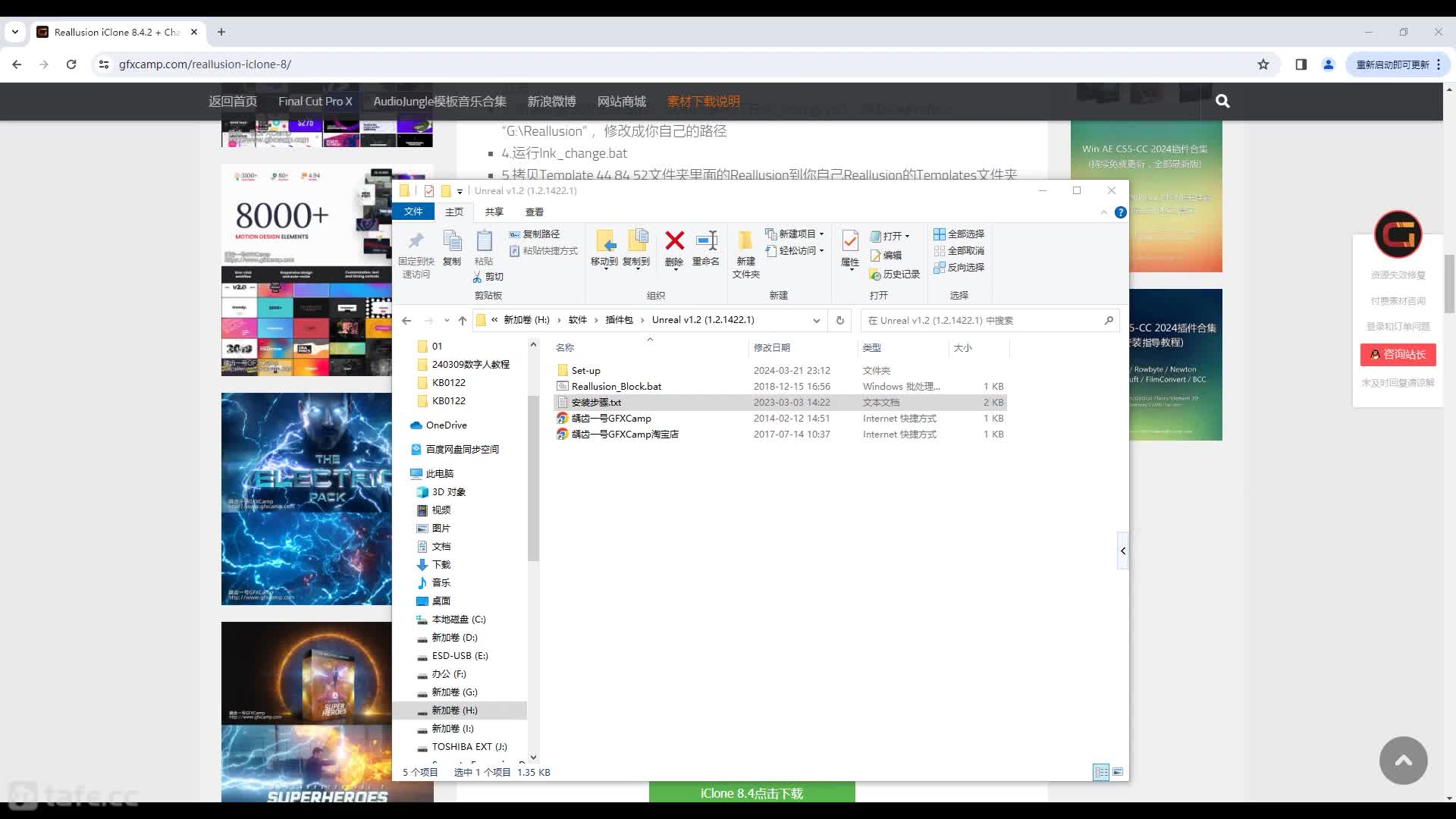1456x819 pixels.
Task: Click Explorer up-directory arrow
Action: [x=463, y=320]
